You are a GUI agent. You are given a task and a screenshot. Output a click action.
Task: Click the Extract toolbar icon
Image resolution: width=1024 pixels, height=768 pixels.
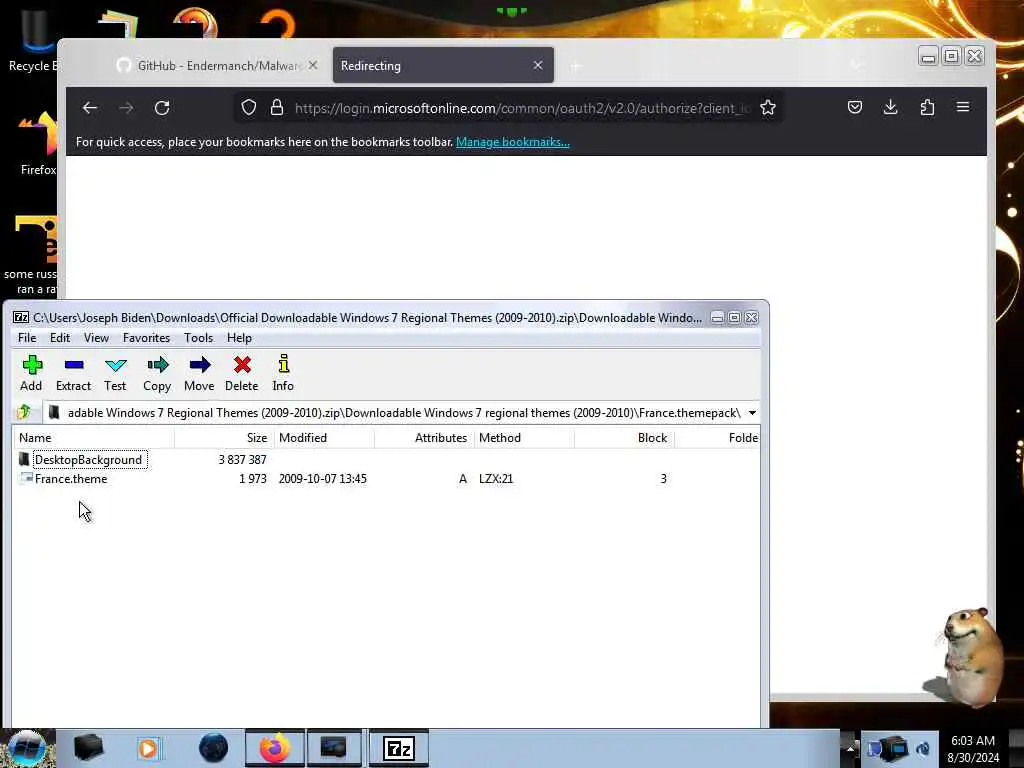pos(73,373)
